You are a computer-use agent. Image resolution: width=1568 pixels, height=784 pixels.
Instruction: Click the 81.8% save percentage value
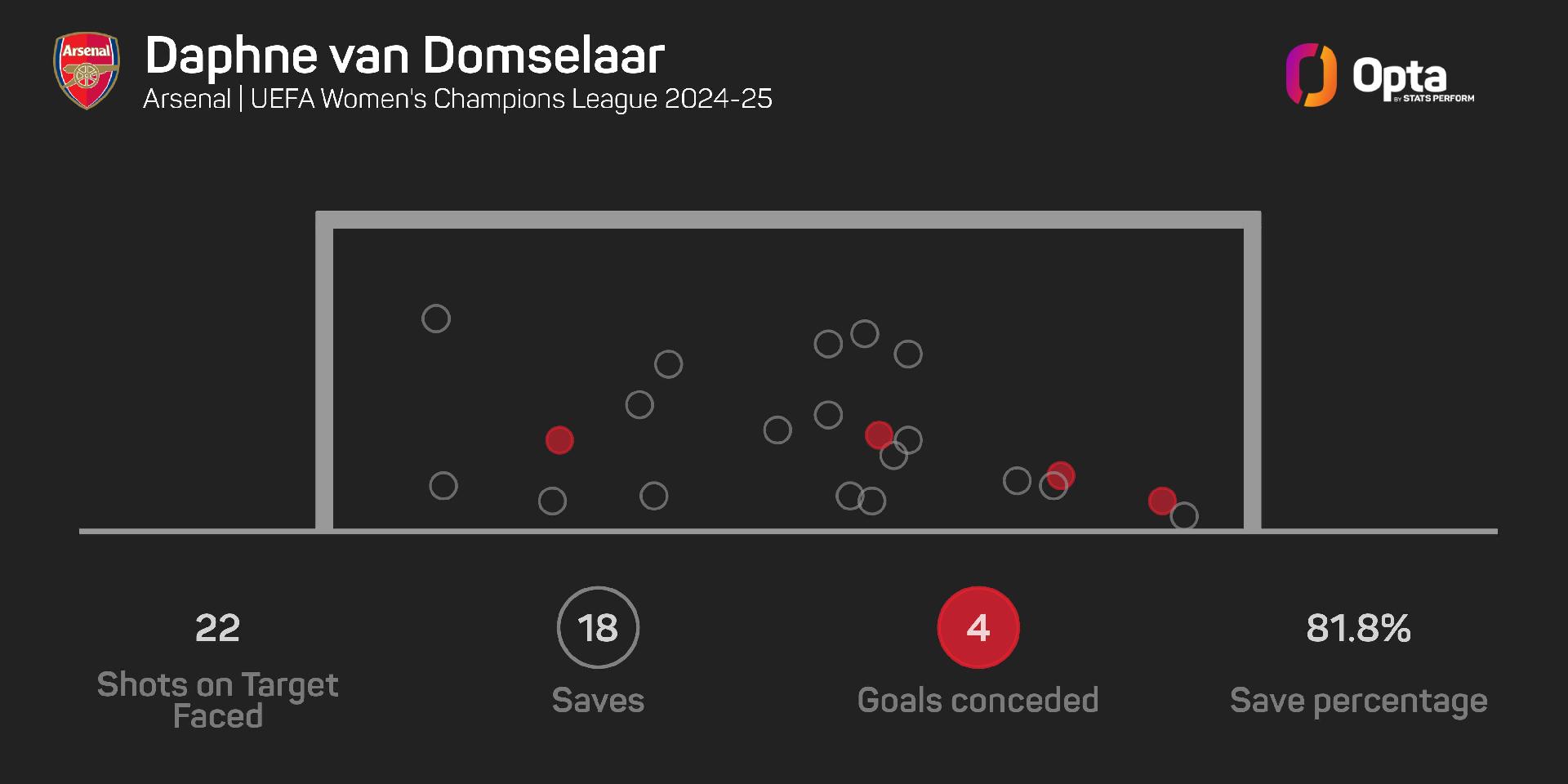(x=1359, y=628)
